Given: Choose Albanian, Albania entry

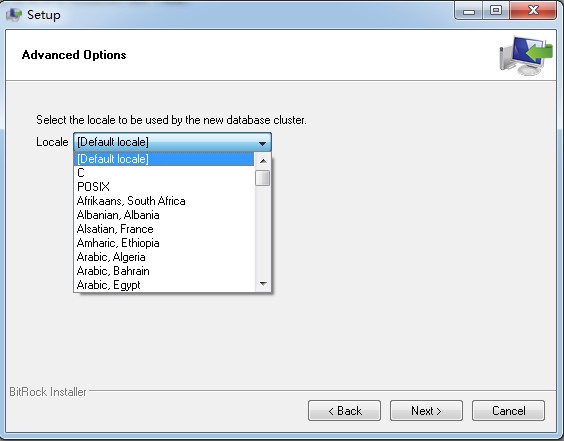Looking at the screenshot, I should (x=164, y=215).
